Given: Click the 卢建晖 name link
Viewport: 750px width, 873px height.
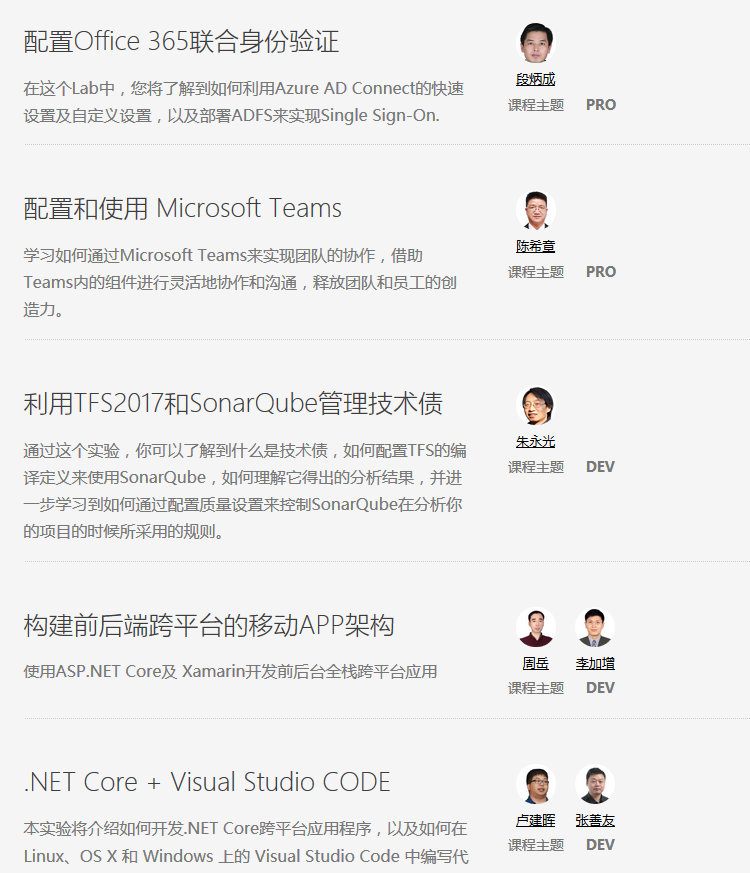Looking at the screenshot, I should coord(536,820).
